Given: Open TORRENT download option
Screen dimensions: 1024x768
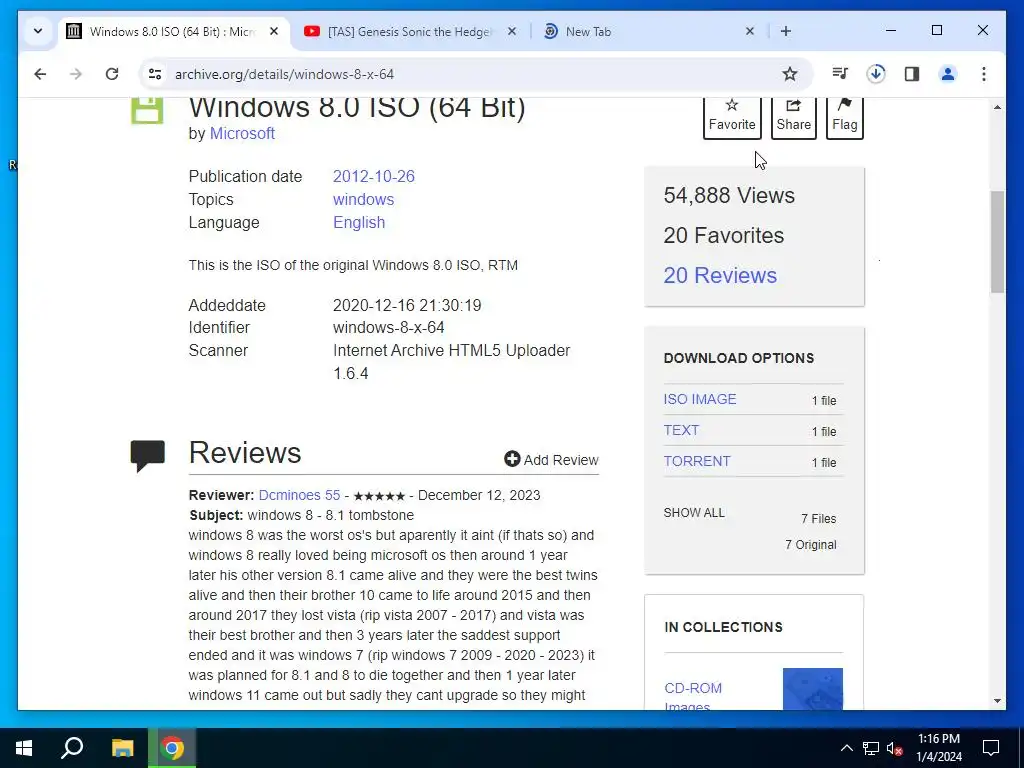Looking at the screenshot, I should click(697, 461).
